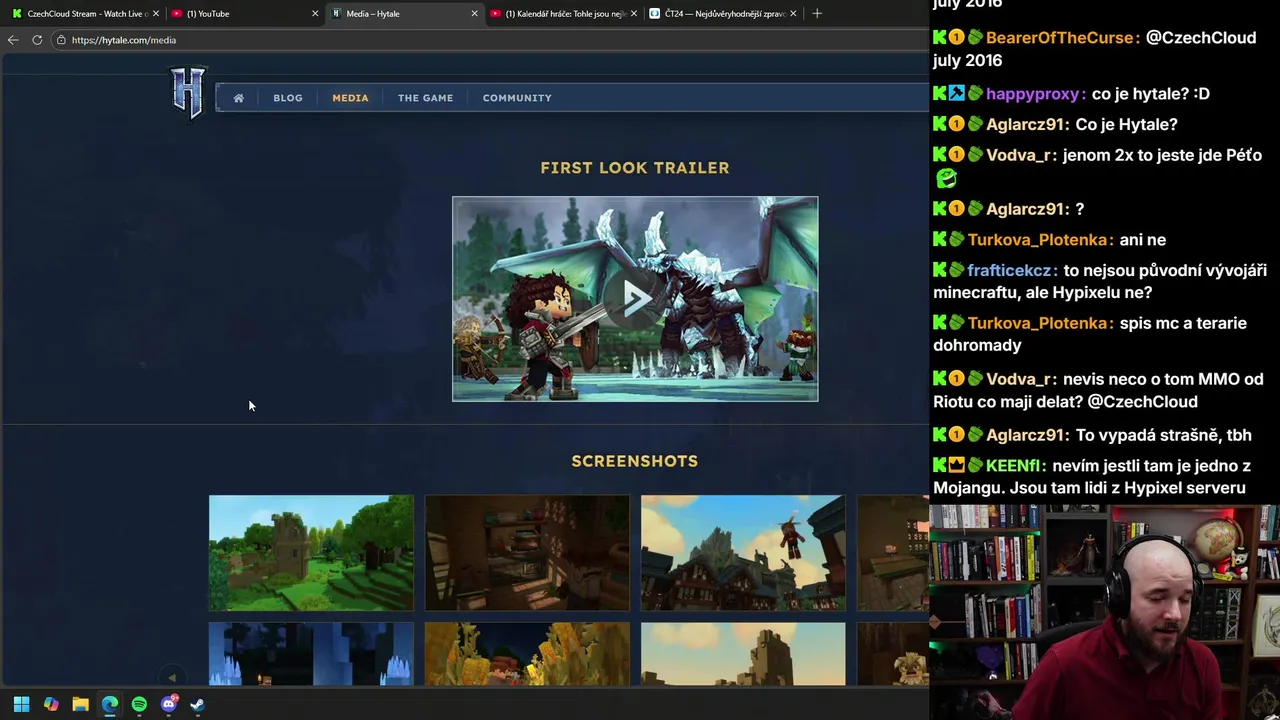The image size is (1280, 720).
Task: Go to Hytale home via house icon
Action: click(238, 98)
